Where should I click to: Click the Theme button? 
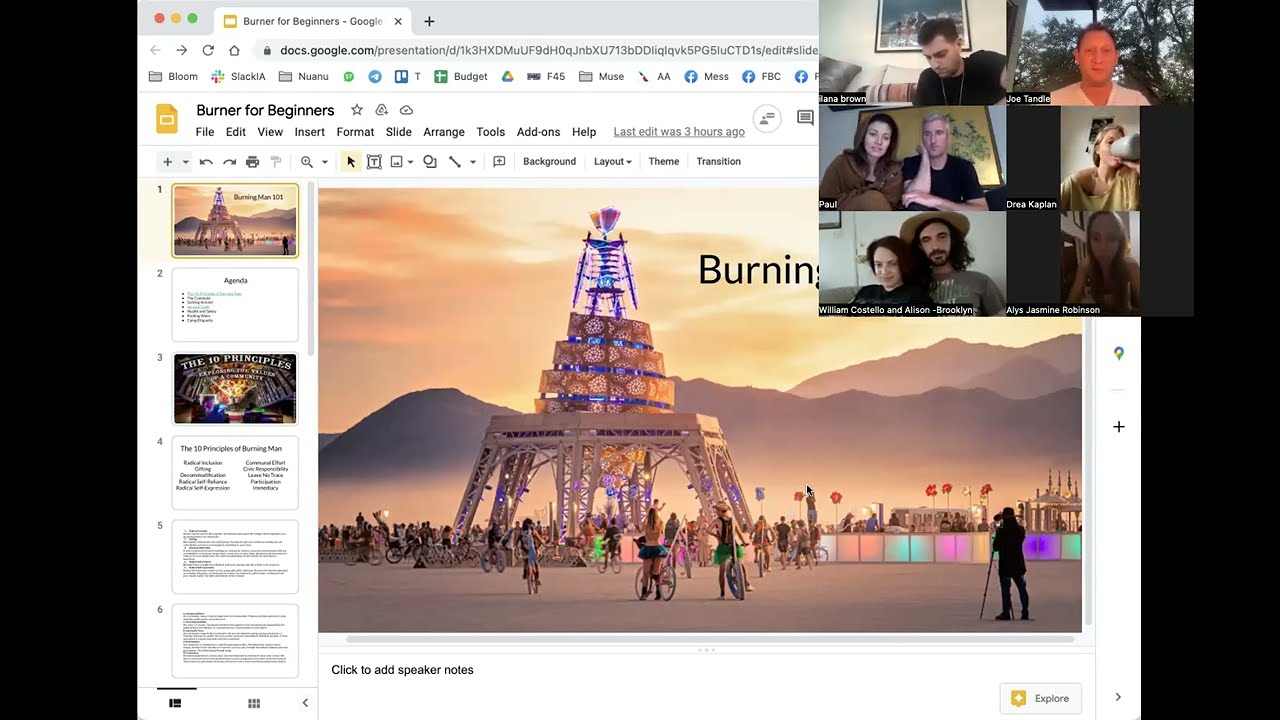click(664, 162)
